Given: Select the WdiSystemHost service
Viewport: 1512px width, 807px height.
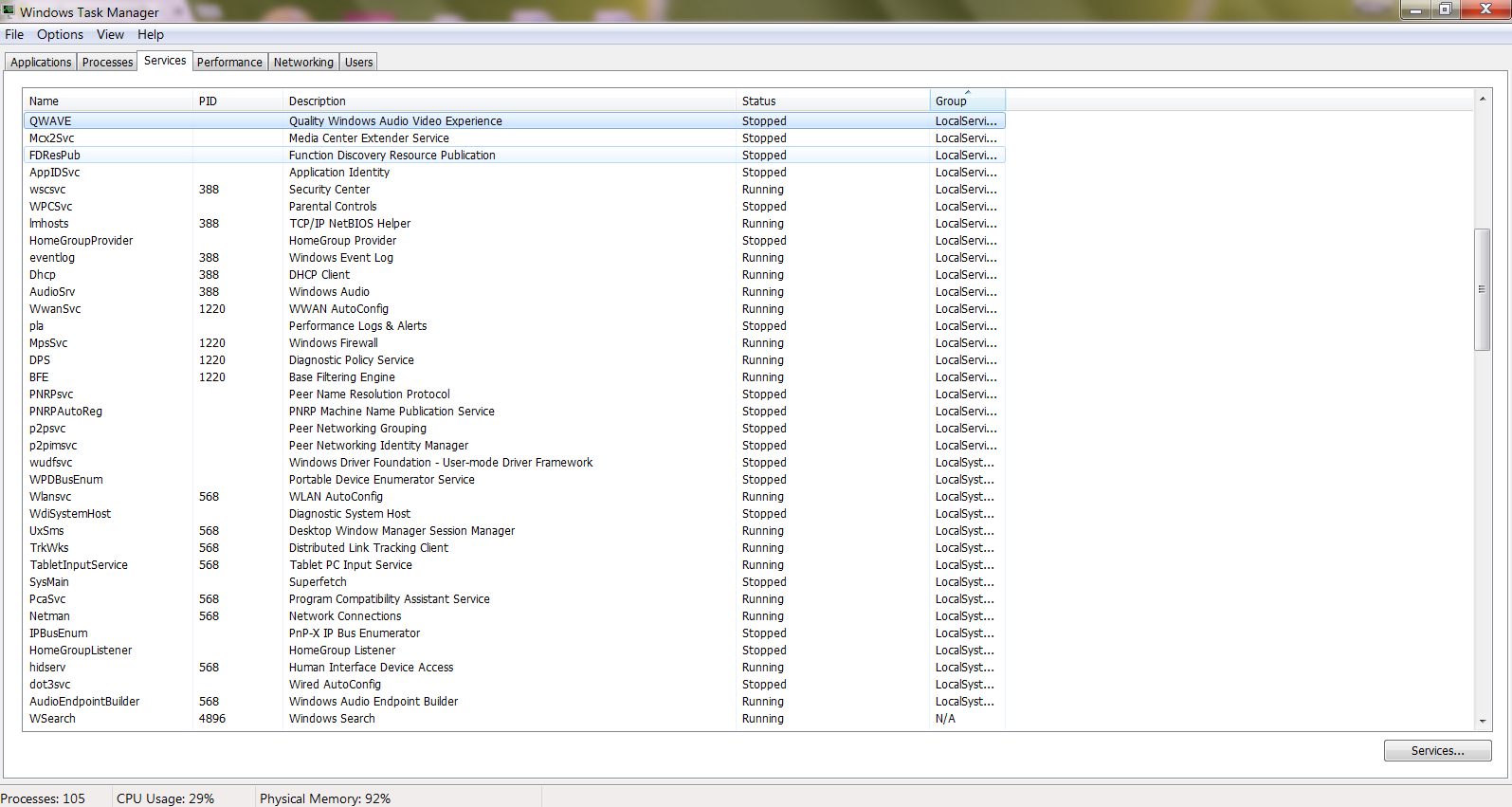Looking at the screenshot, I should tap(514, 513).
